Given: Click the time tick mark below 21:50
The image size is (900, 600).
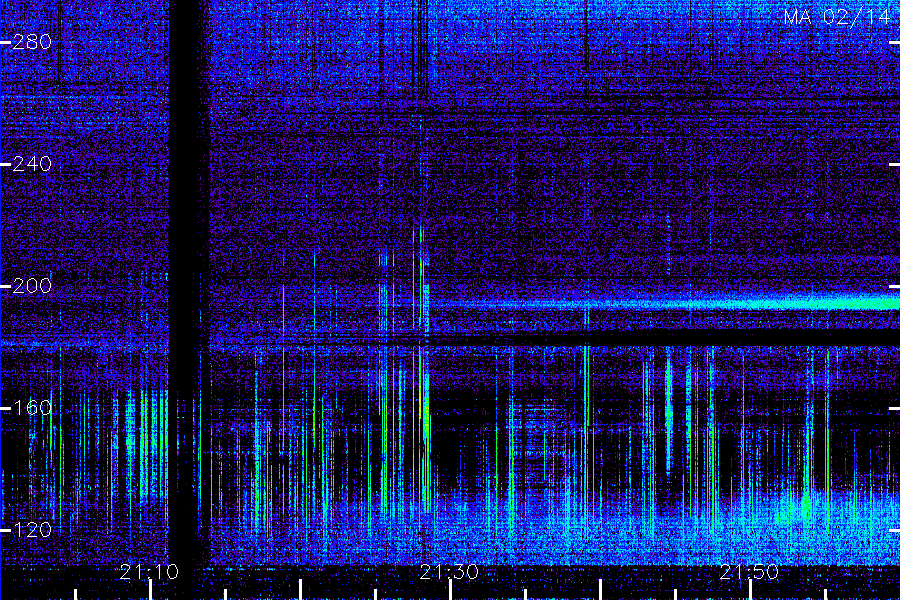Looking at the screenshot, I should (x=750, y=590).
